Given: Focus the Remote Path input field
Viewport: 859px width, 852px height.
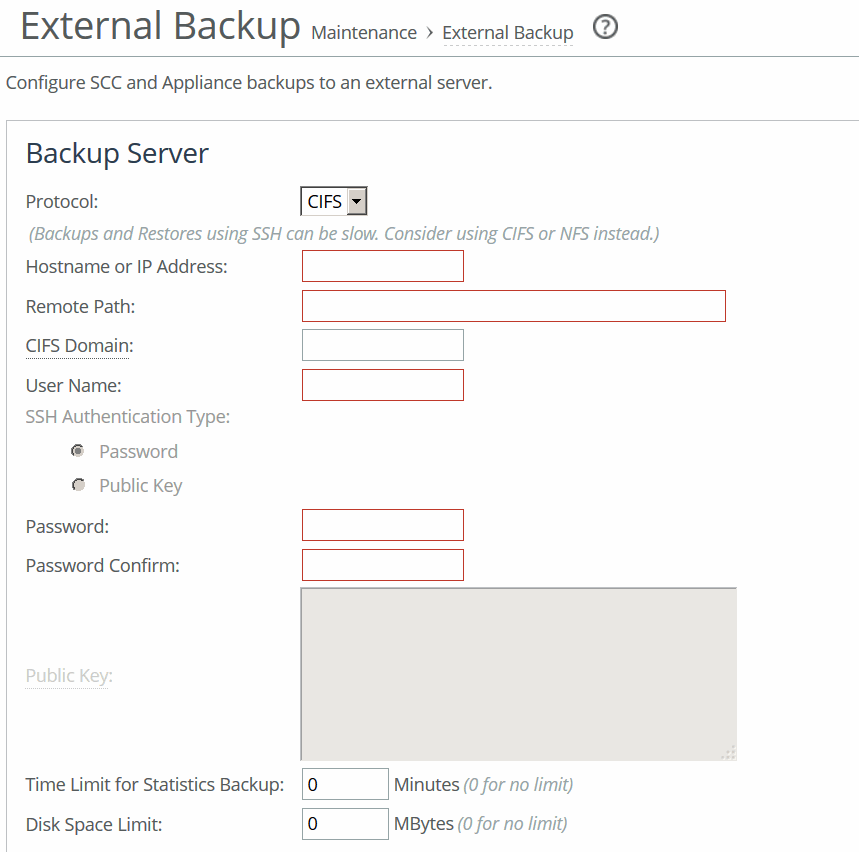Looking at the screenshot, I should tap(513, 306).
